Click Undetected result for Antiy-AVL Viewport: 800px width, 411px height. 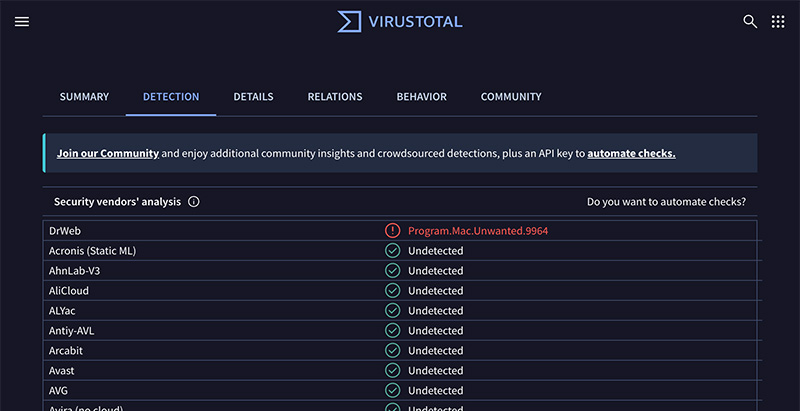pos(436,330)
